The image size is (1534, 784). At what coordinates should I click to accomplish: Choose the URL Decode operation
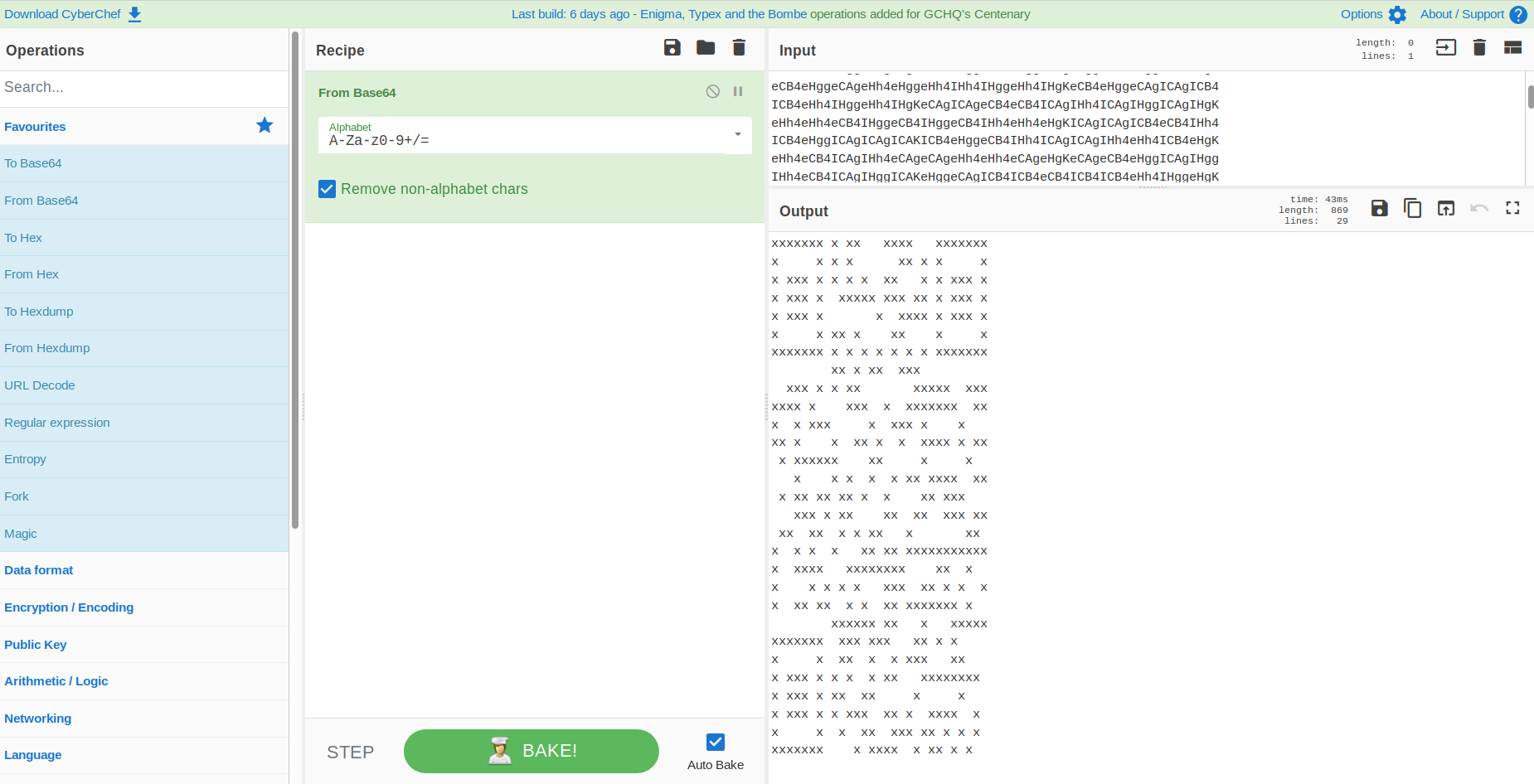click(x=40, y=385)
